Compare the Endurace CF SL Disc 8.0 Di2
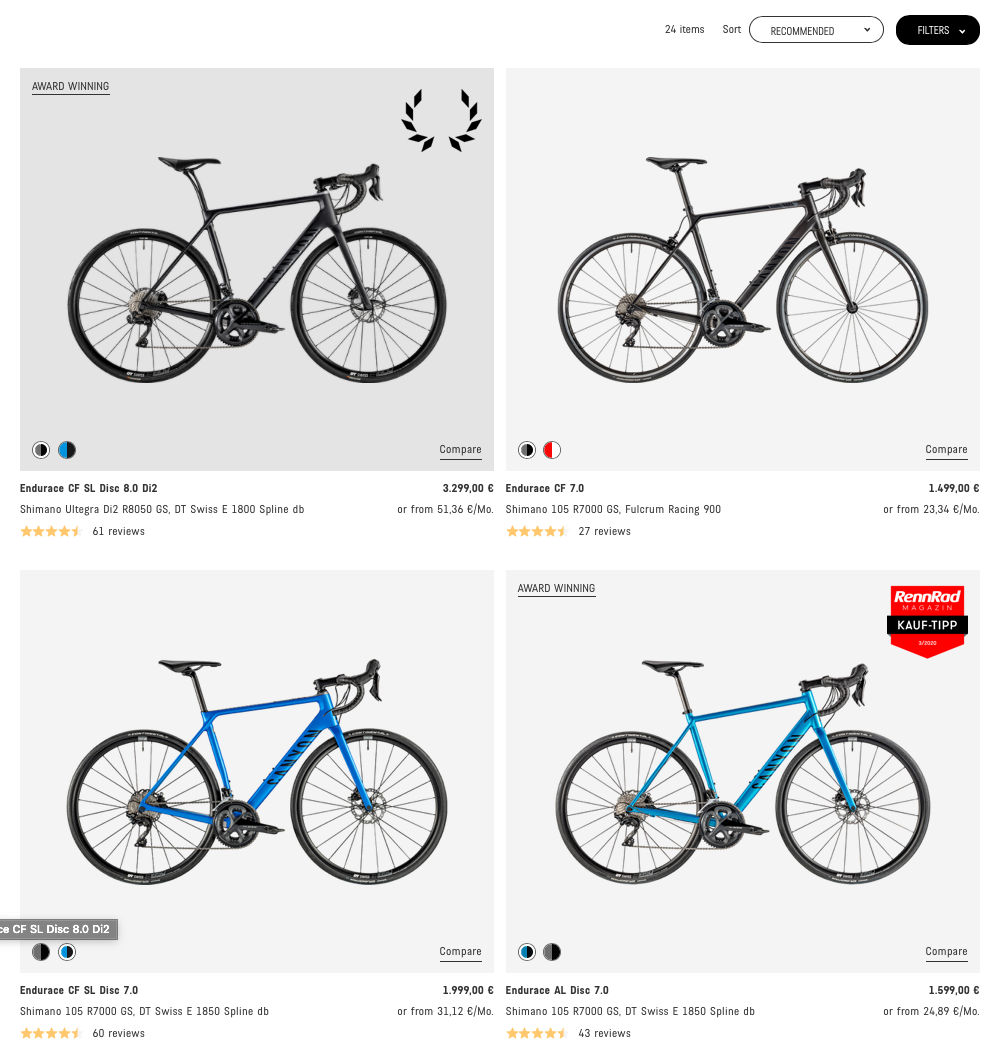 click(x=460, y=449)
